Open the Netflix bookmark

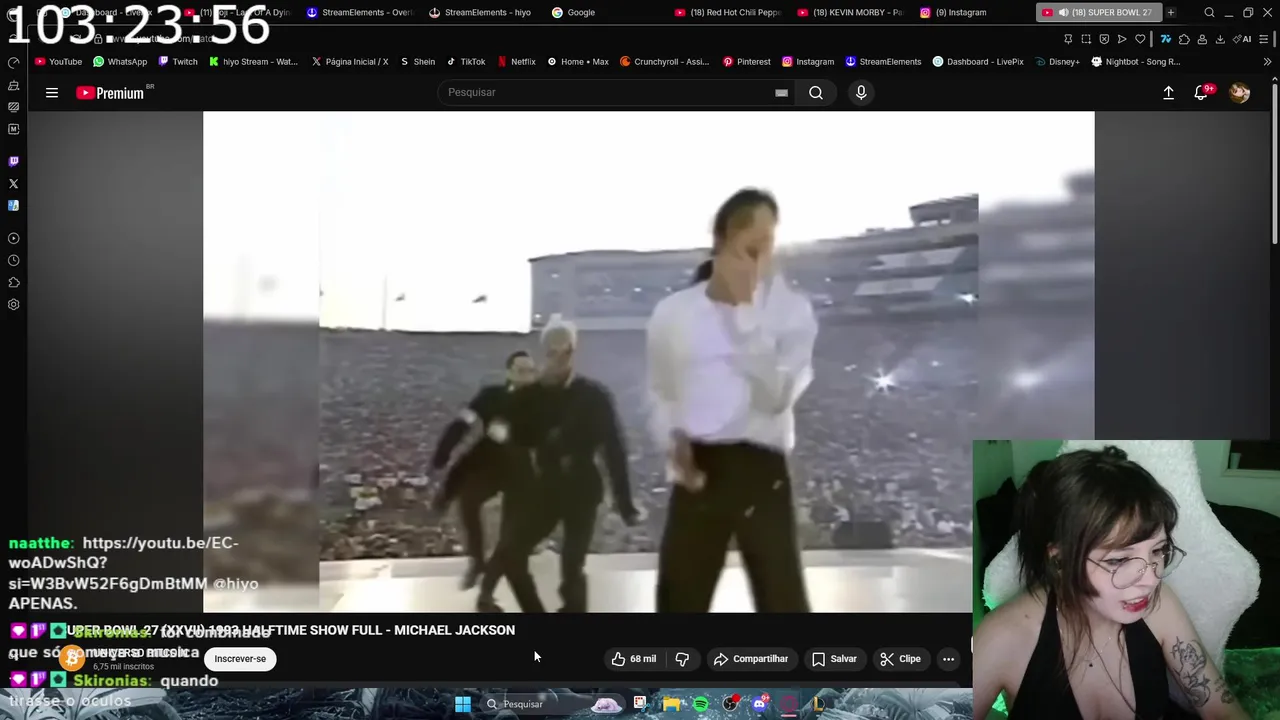516,62
